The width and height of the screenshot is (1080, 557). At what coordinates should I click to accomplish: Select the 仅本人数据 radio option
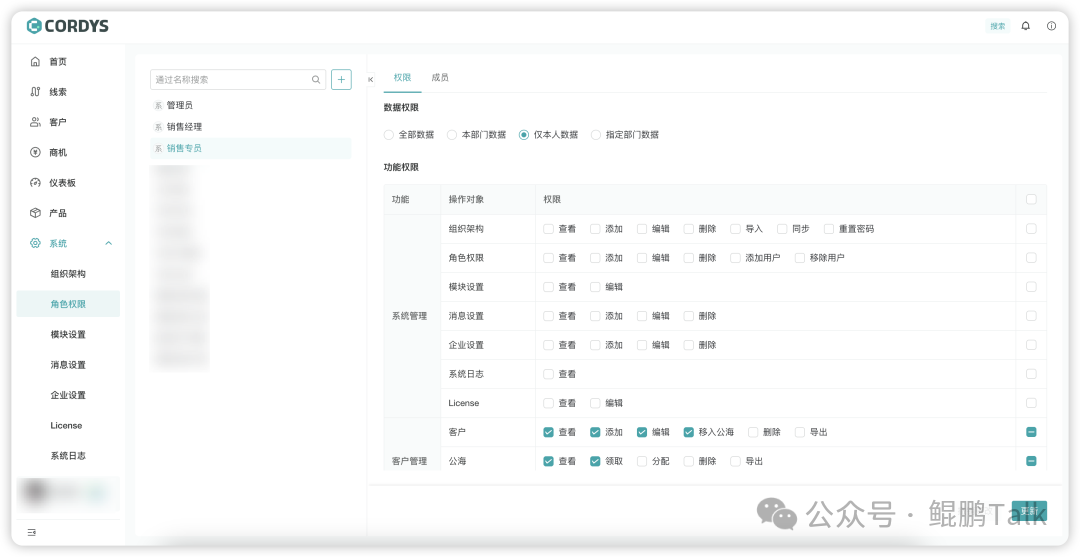click(x=524, y=135)
